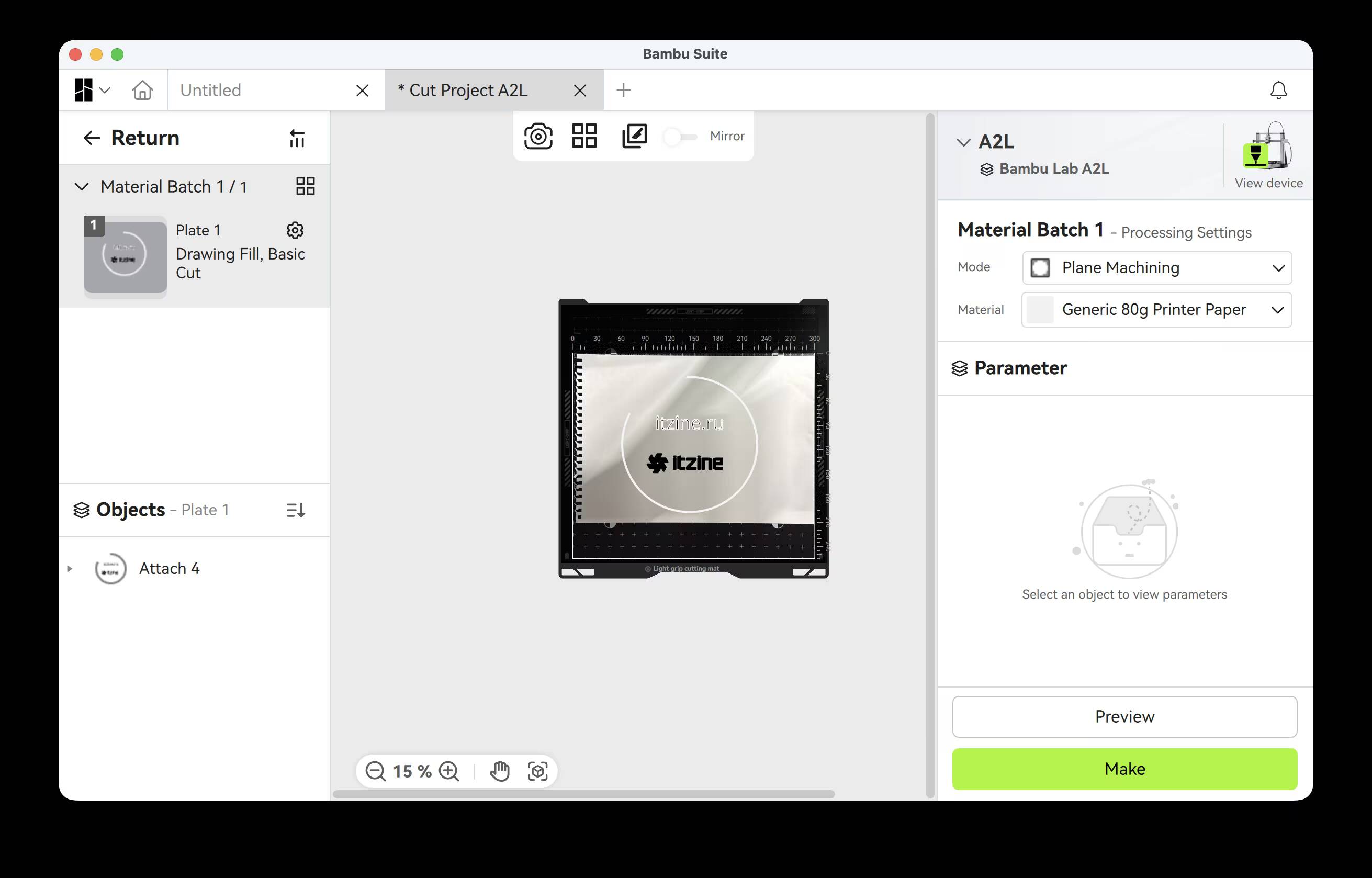This screenshot has width=1372, height=878.
Task: Click the camera capture icon in the top toolbar
Action: coord(538,136)
